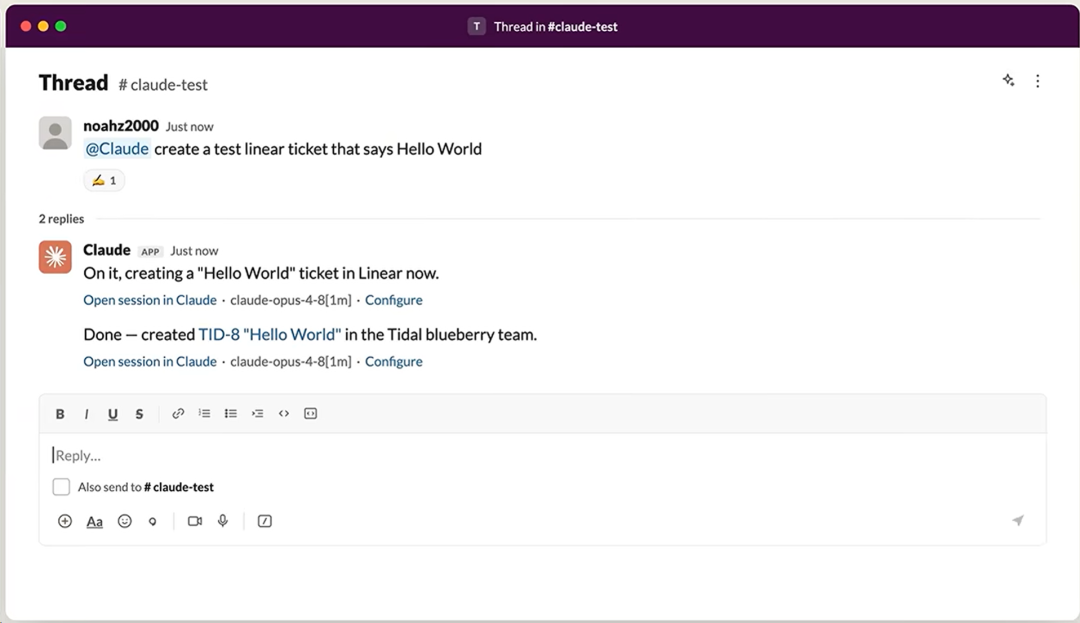The image size is (1080, 623).
Task: Close the window with red button
Action: [25, 26]
